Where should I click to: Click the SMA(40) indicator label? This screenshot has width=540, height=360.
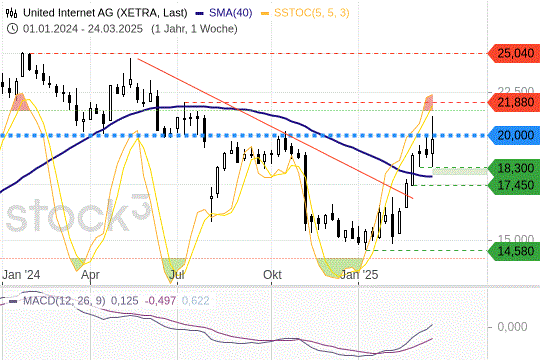coord(230,13)
